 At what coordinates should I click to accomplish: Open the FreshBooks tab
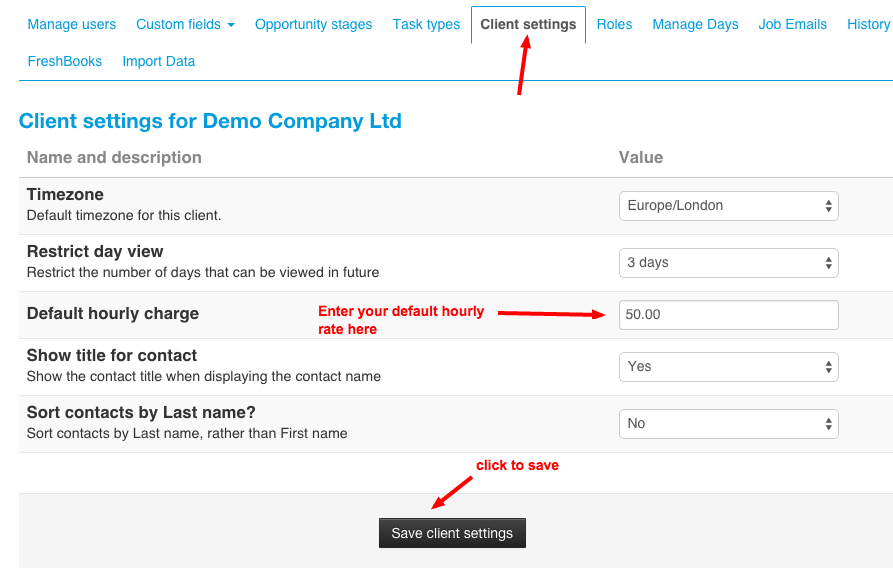[x=64, y=61]
